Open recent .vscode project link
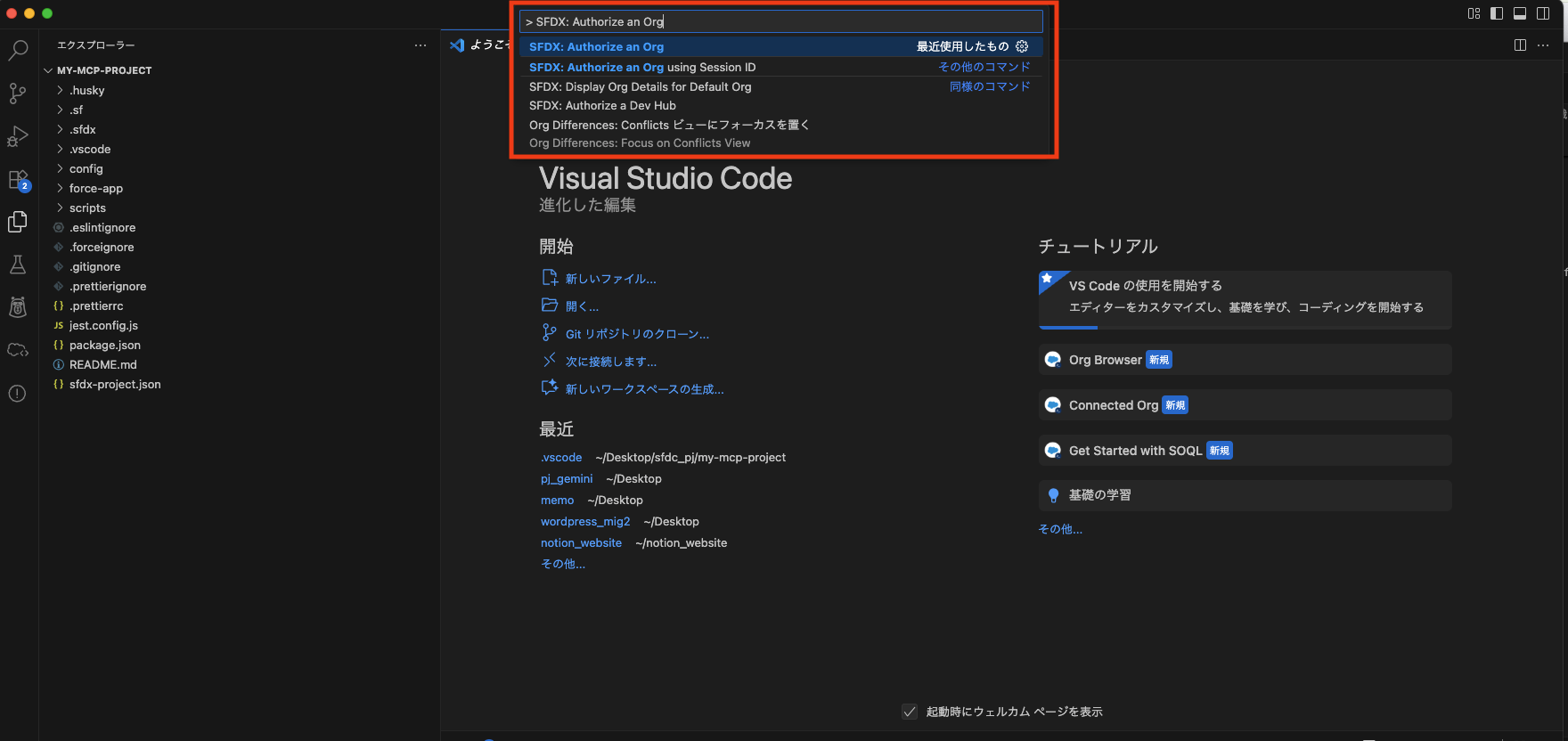Screen dimensions: 1568x741 pyautogui.click(x=561, y=457)
